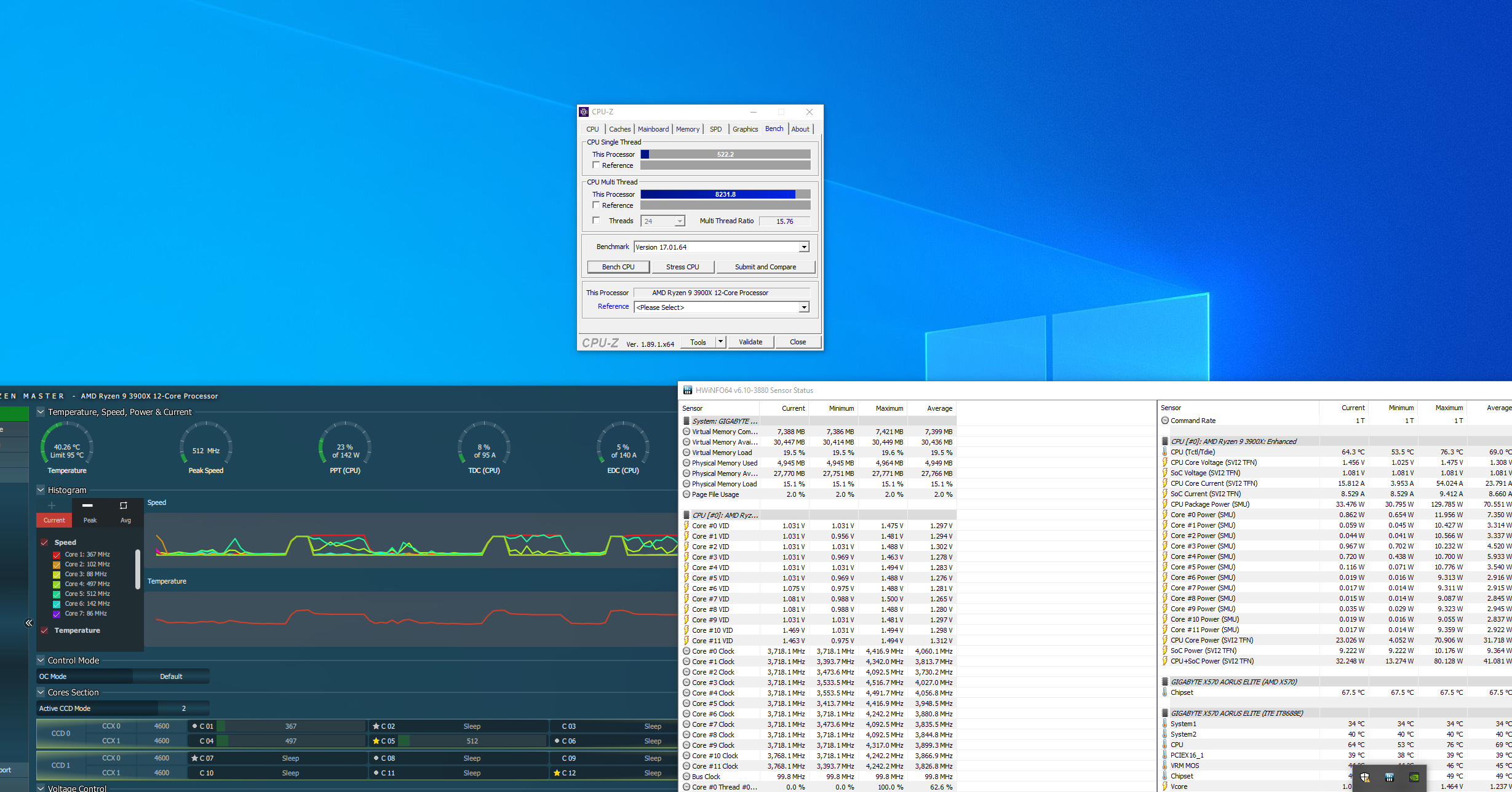The width and height of the screenshot is (1512, 792).
Task: Click the Temperature 40.26 °C gauge
Action: click(x=67, y=447)
